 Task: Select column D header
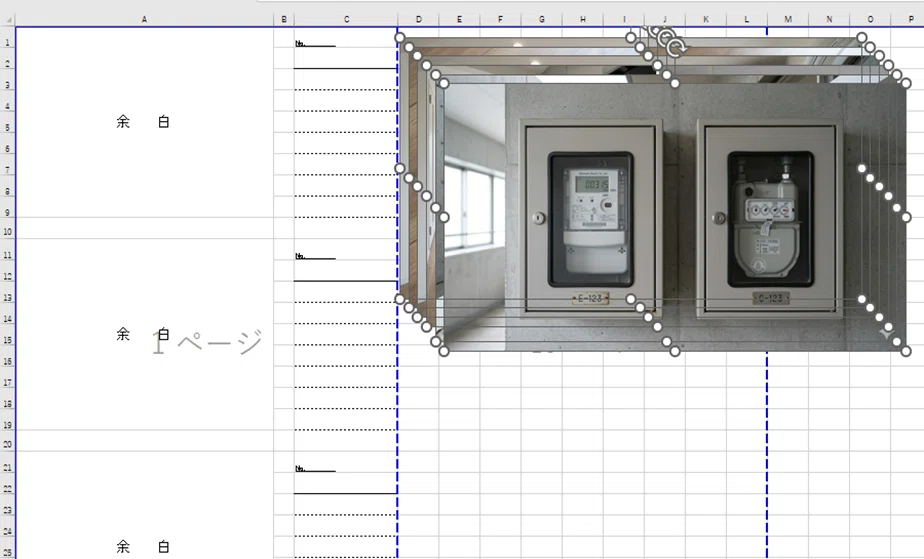pos(418,19)
